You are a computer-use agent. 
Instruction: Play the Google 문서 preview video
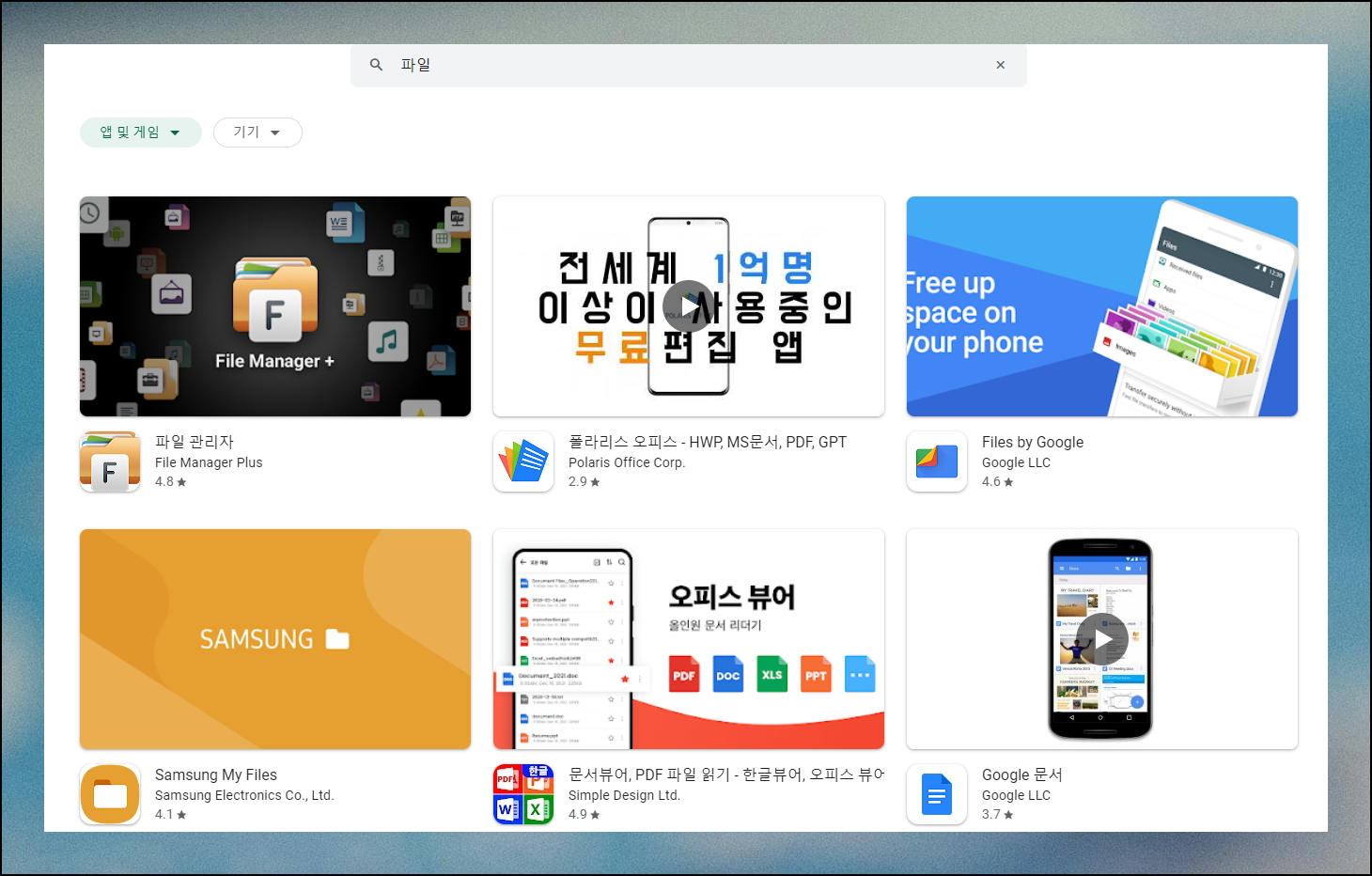[1102, 639]
